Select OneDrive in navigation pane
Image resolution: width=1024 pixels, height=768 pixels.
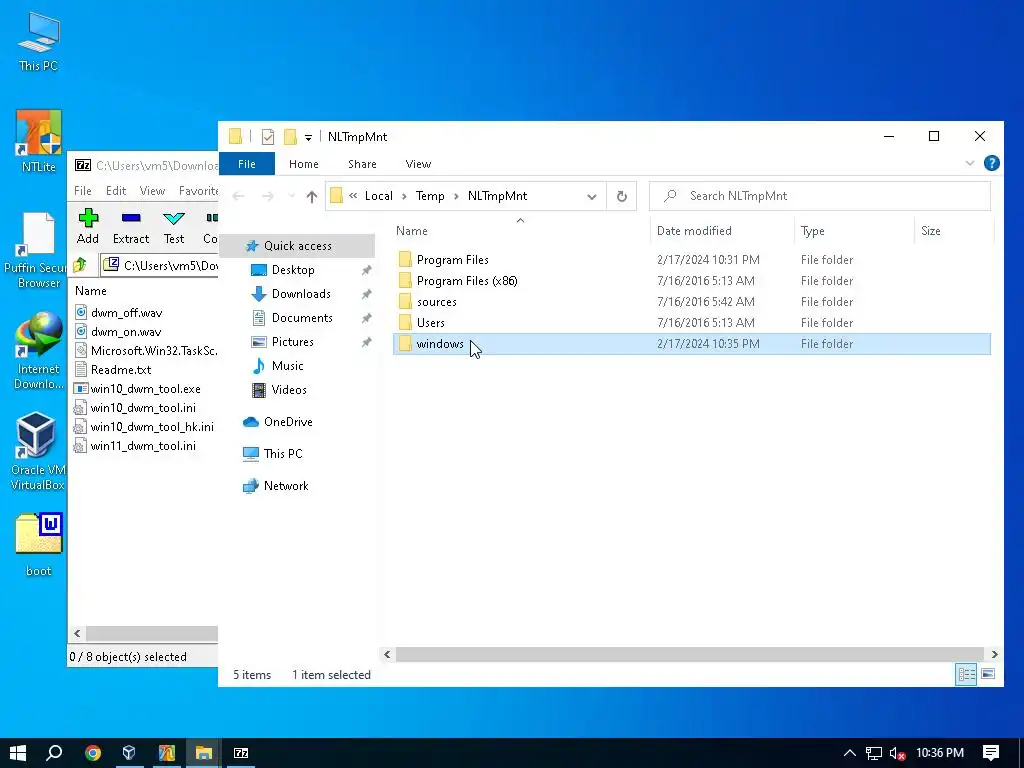click(x=288, y=422)
